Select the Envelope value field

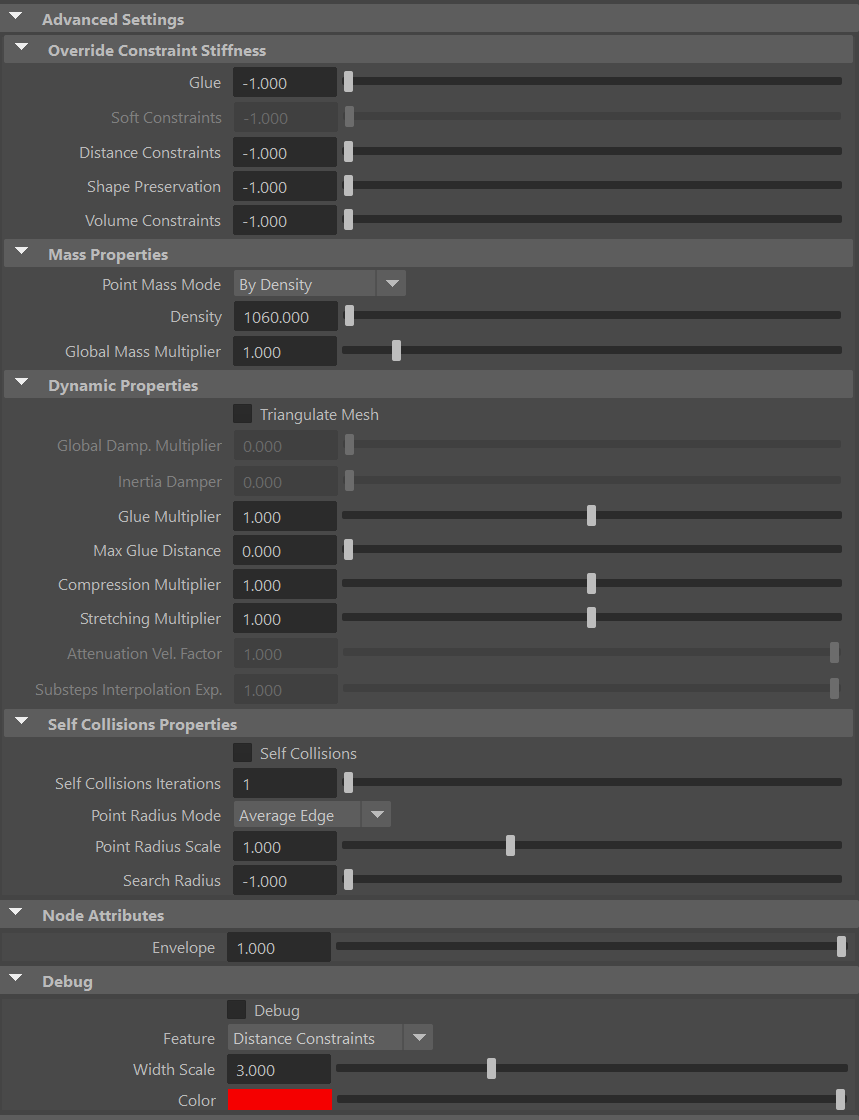click(x=278, y=946)
